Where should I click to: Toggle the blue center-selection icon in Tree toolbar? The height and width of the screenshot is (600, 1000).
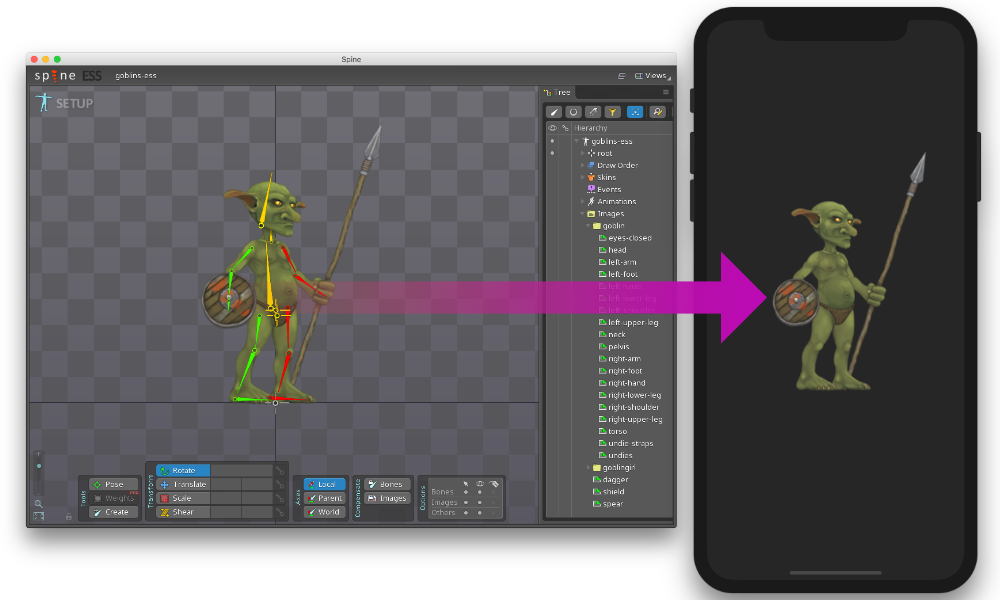(635, 112)
